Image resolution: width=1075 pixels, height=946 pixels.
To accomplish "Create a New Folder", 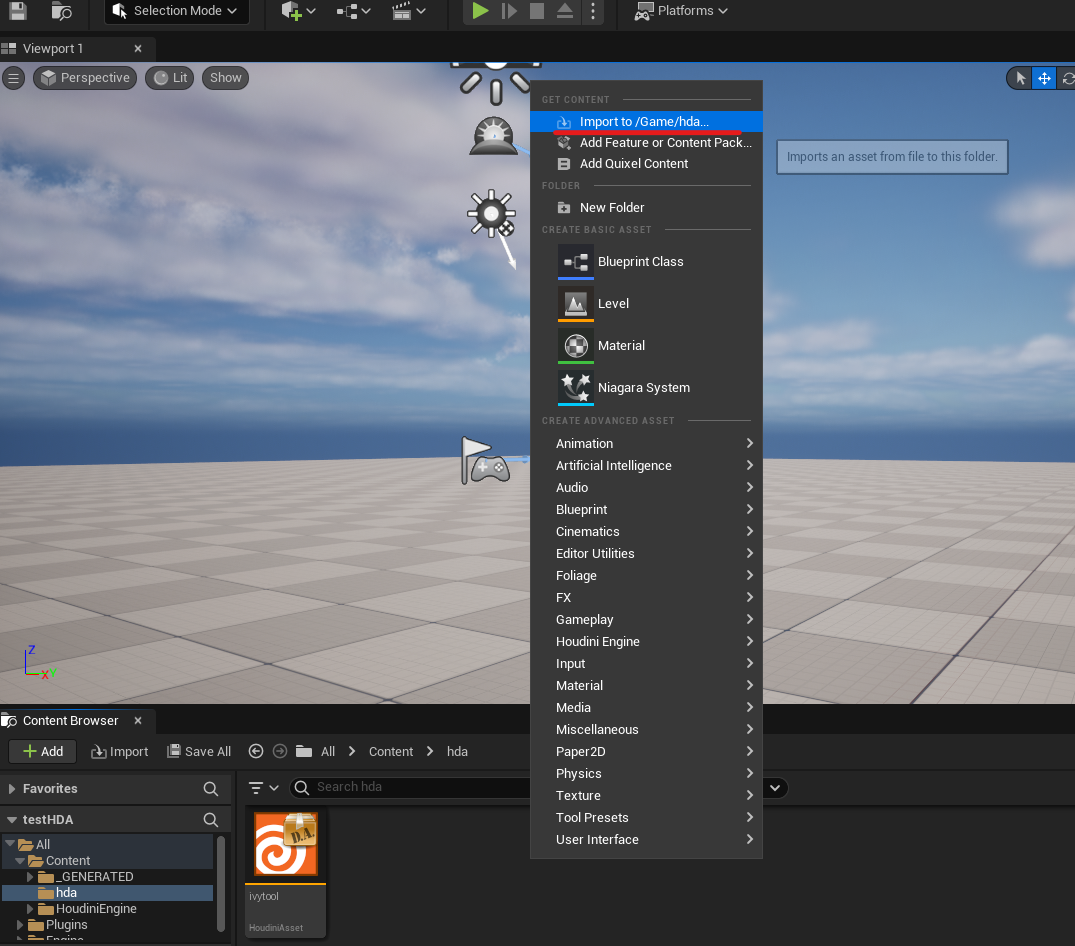I will click(x=646, y=208).
